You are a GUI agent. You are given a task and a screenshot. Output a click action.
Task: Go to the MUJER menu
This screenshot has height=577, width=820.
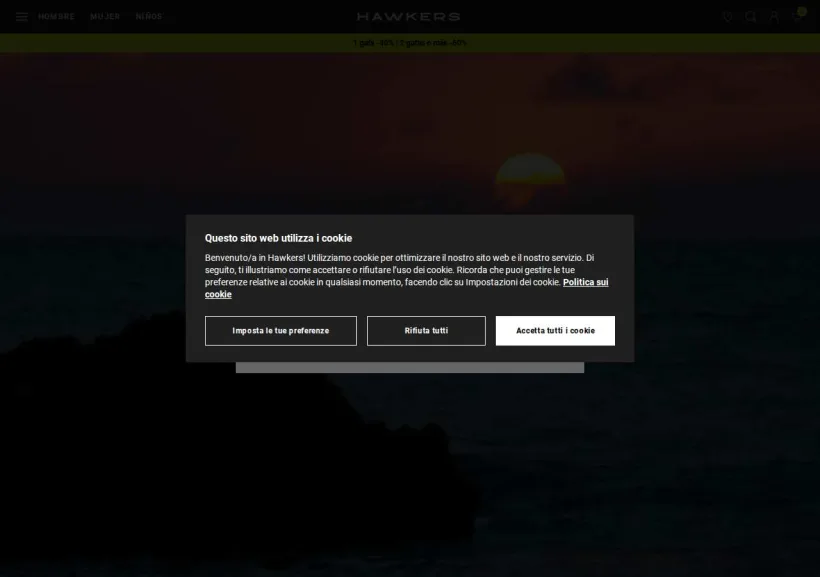tap(105, 17)
